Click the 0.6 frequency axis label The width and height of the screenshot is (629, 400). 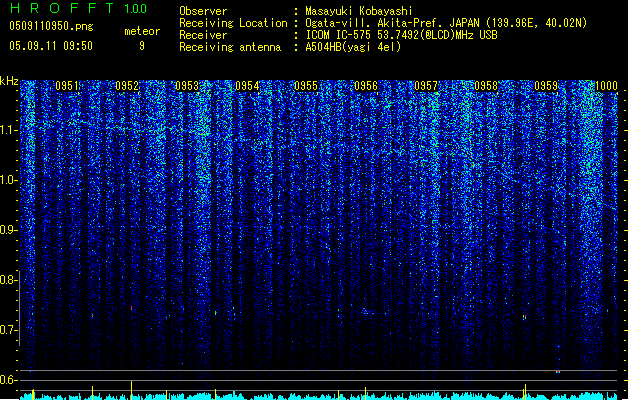point(9,380)
